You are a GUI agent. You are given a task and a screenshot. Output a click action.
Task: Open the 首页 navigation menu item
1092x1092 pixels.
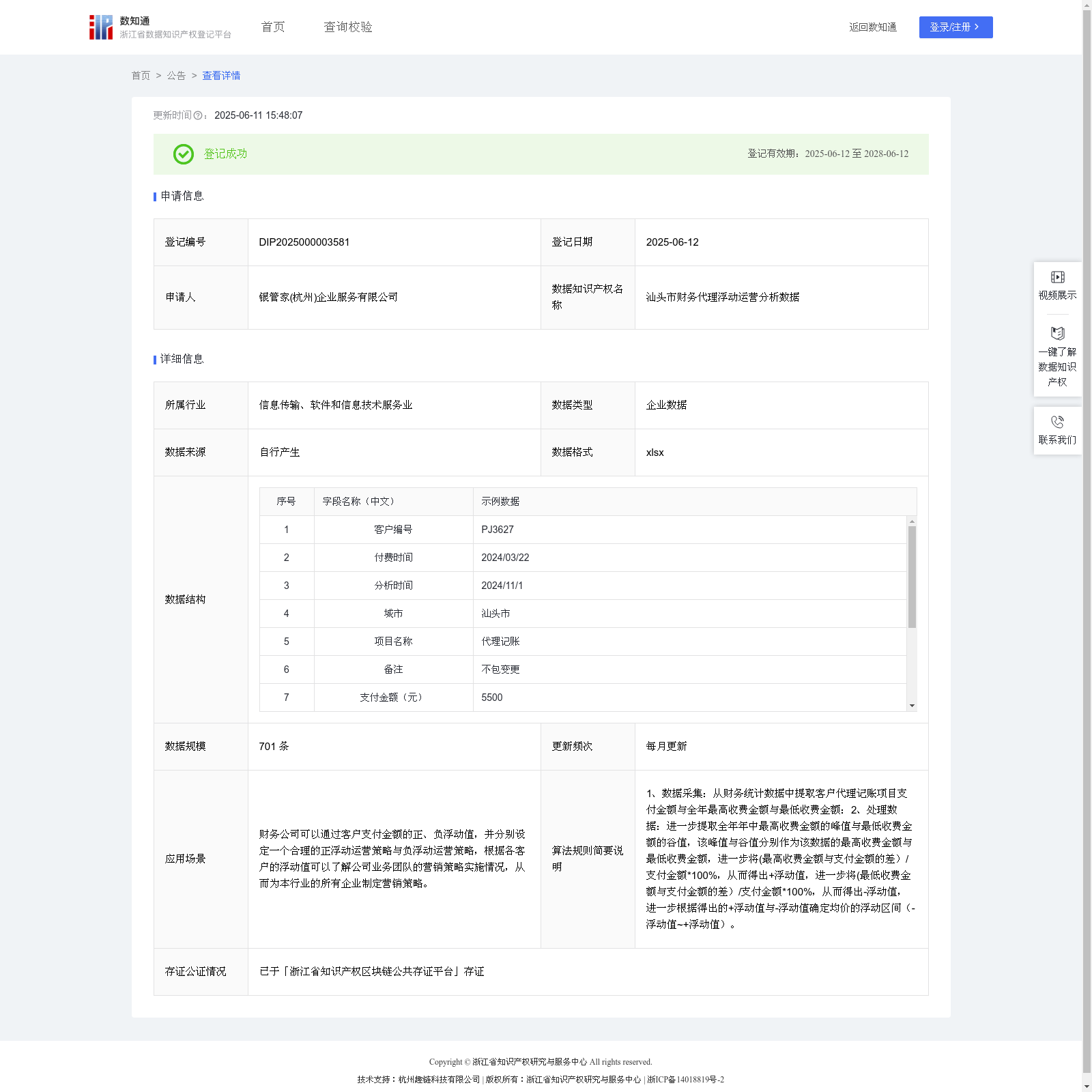pyautogui.click(x=273, y=27)
